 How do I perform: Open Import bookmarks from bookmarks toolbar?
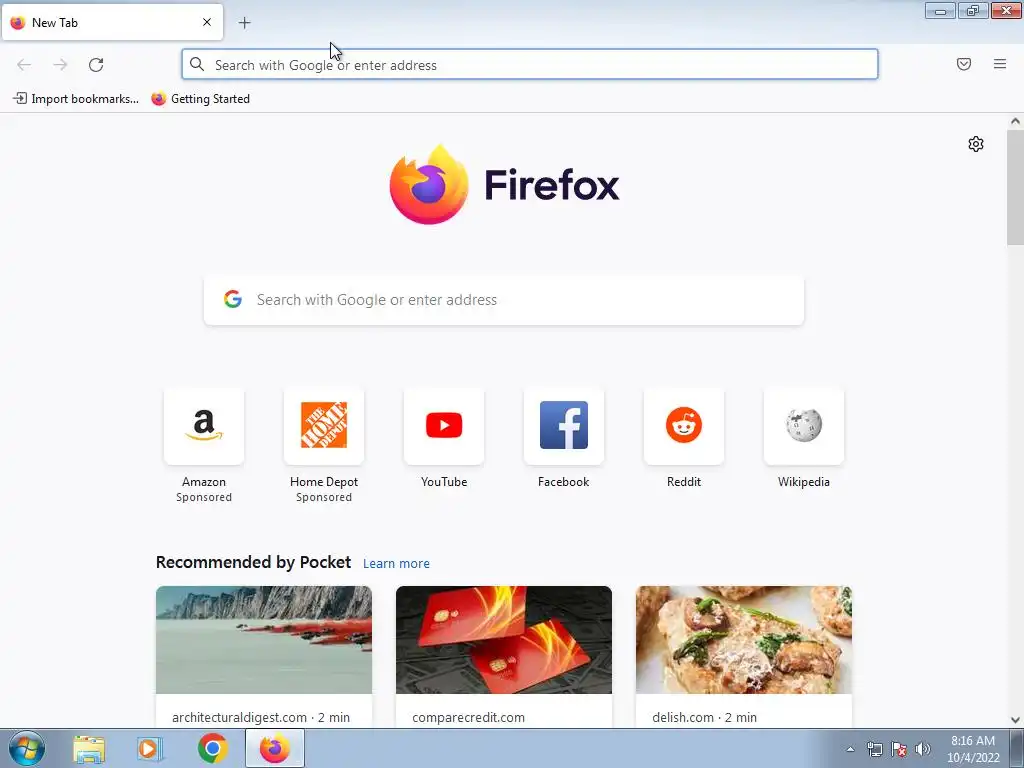coord(76,99)
